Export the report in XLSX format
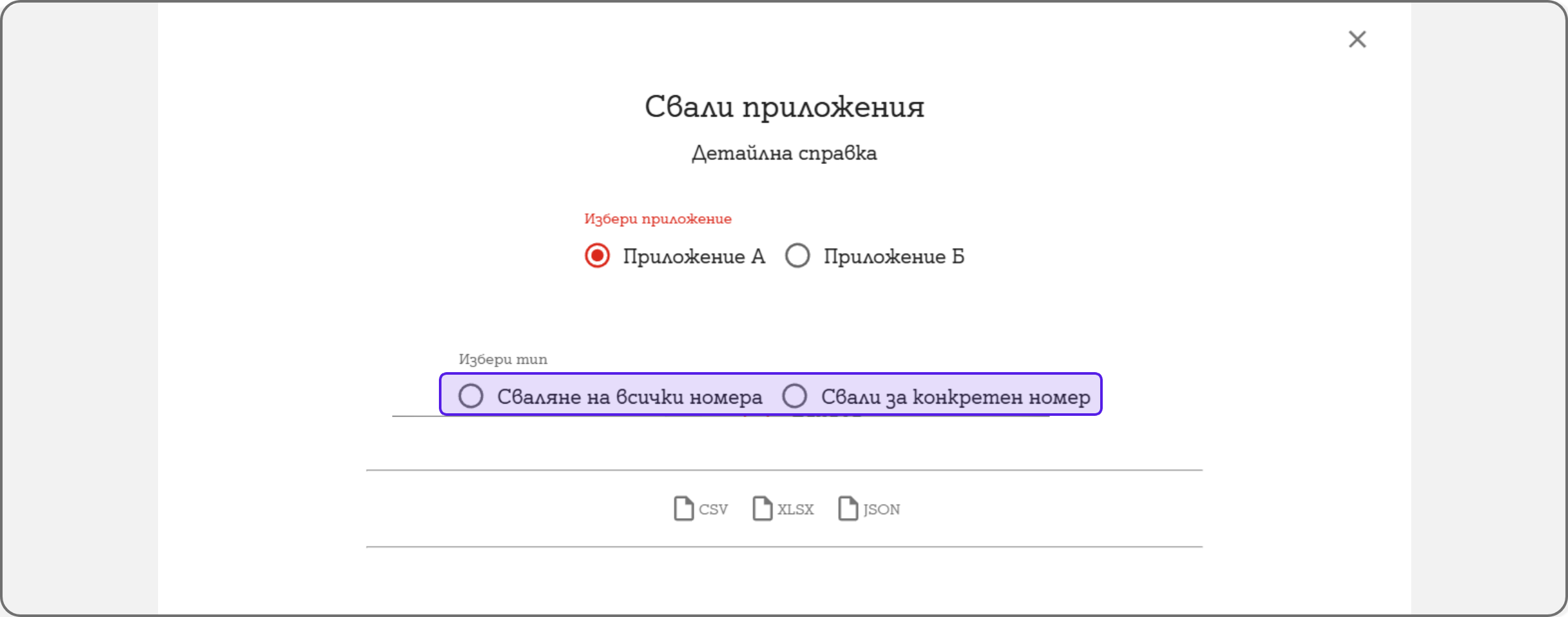 pos(783,509)
